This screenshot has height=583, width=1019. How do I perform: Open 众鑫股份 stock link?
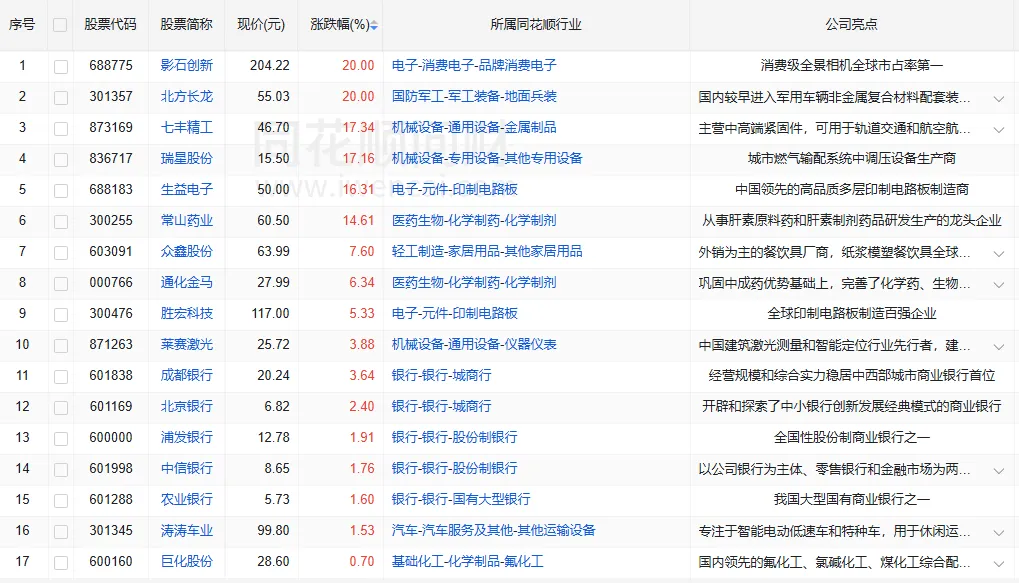point(187,252)
